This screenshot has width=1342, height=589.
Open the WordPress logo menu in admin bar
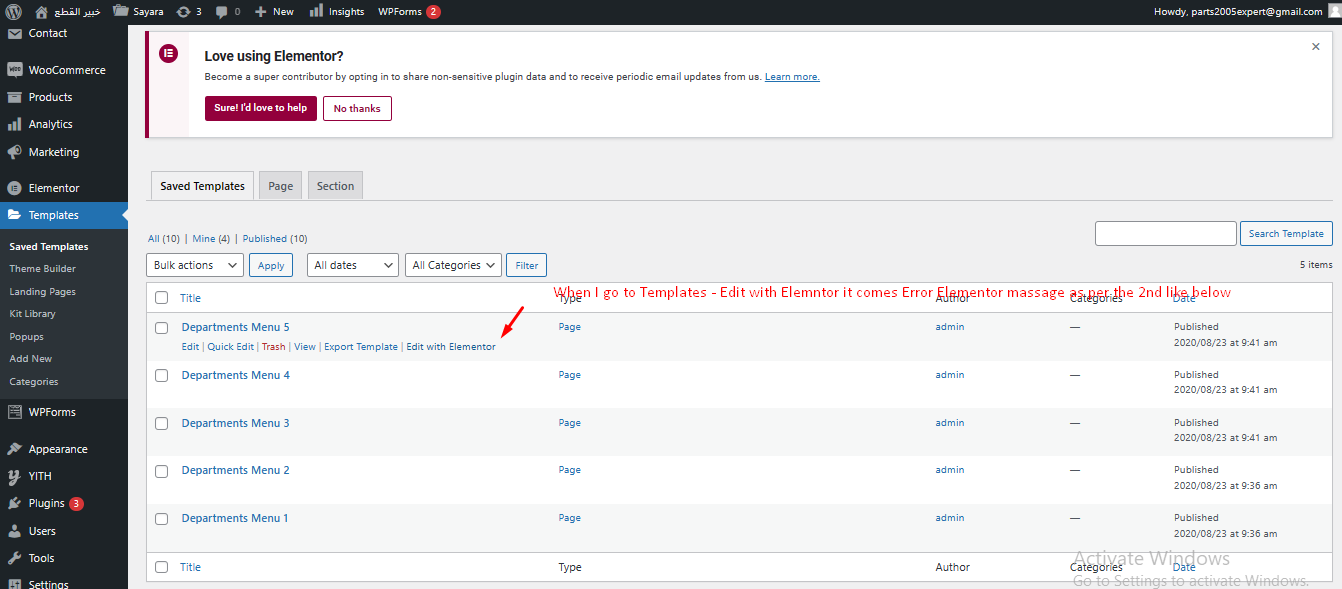(13, 12)
